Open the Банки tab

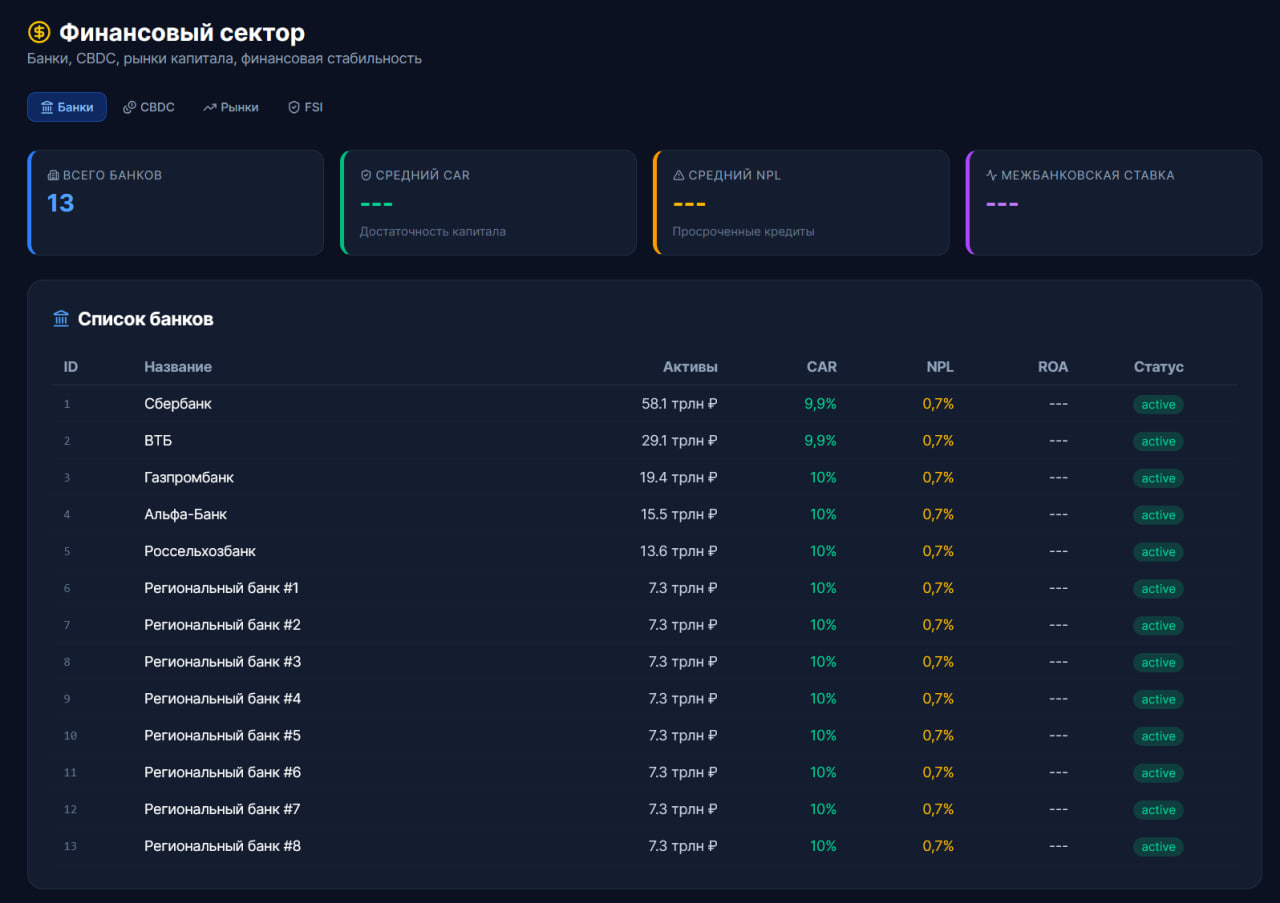(x=67, y=107)
